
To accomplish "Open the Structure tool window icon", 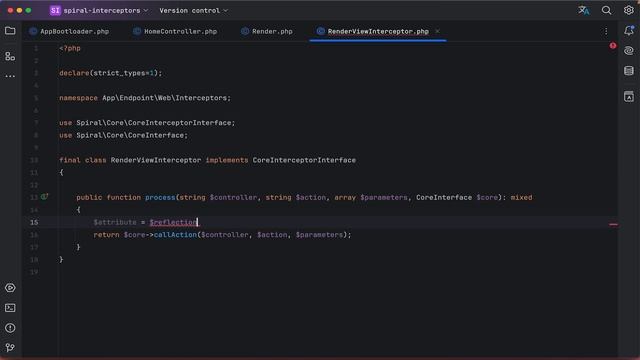I will [10, 56].
